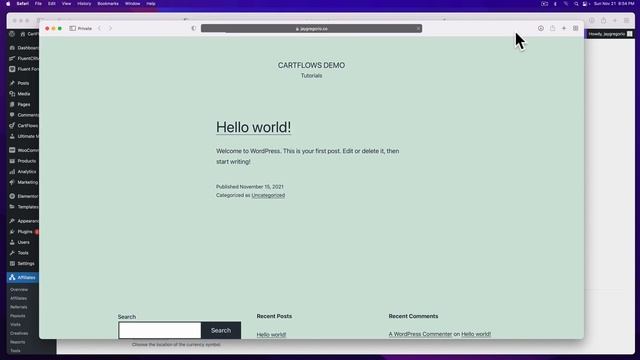This screenshot has height=360, width=640.
Task: Click the Elementor icon in sidebar
Action: tap(12, 196)
